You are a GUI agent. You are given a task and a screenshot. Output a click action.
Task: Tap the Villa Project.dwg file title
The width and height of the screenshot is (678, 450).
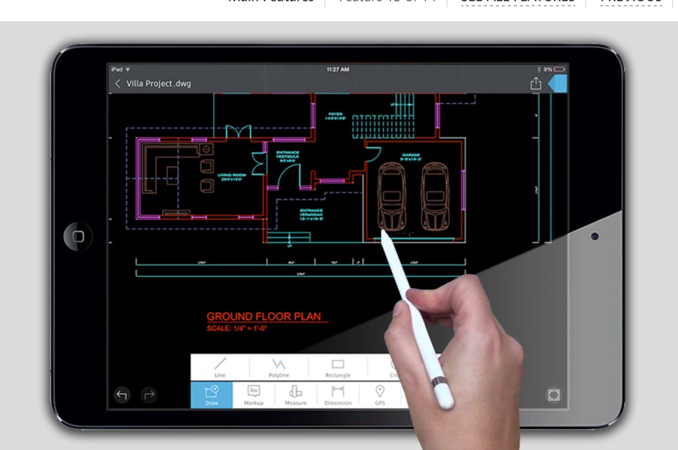(159, 83)
